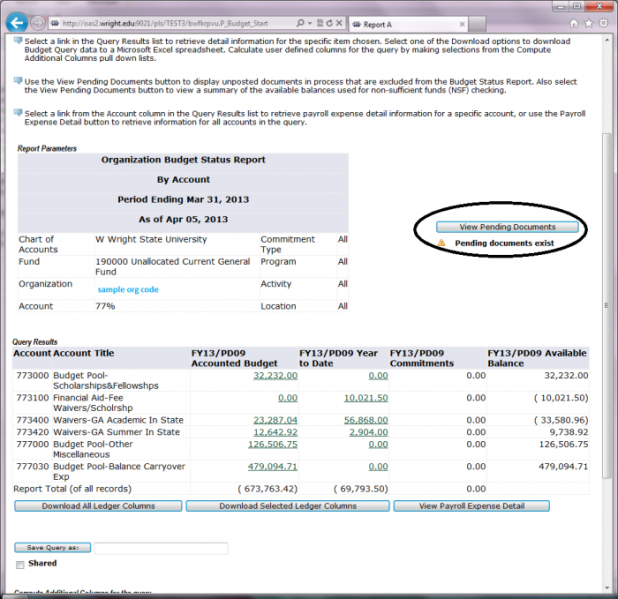This screenshot has width=618, height=599.
Task: Open 0.00 accounted budget link for 773100
Action: [288, 398]
